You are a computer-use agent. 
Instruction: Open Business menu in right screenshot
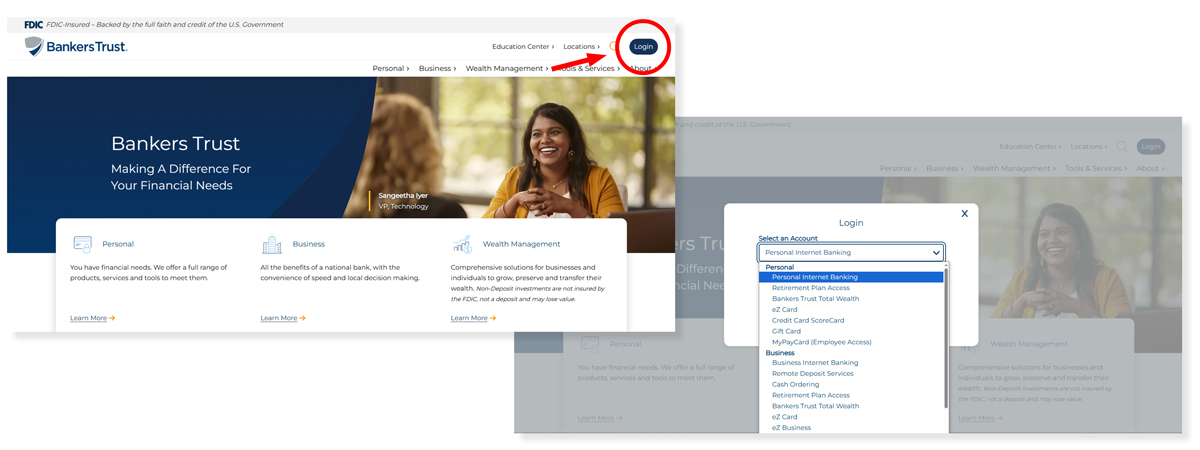click(945, 169)
